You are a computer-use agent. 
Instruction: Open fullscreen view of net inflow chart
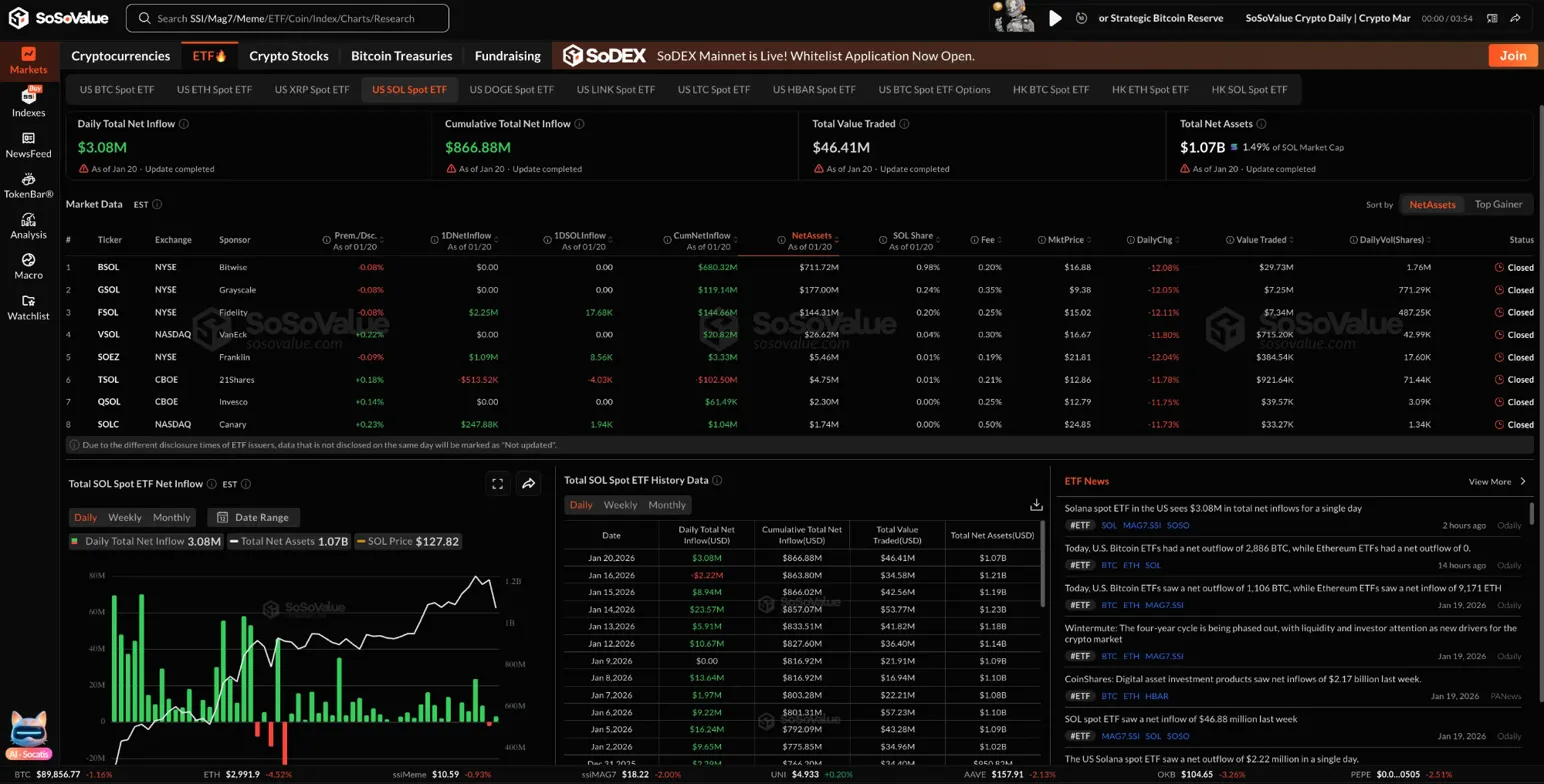pyautogui.click(x=497, y=484)
